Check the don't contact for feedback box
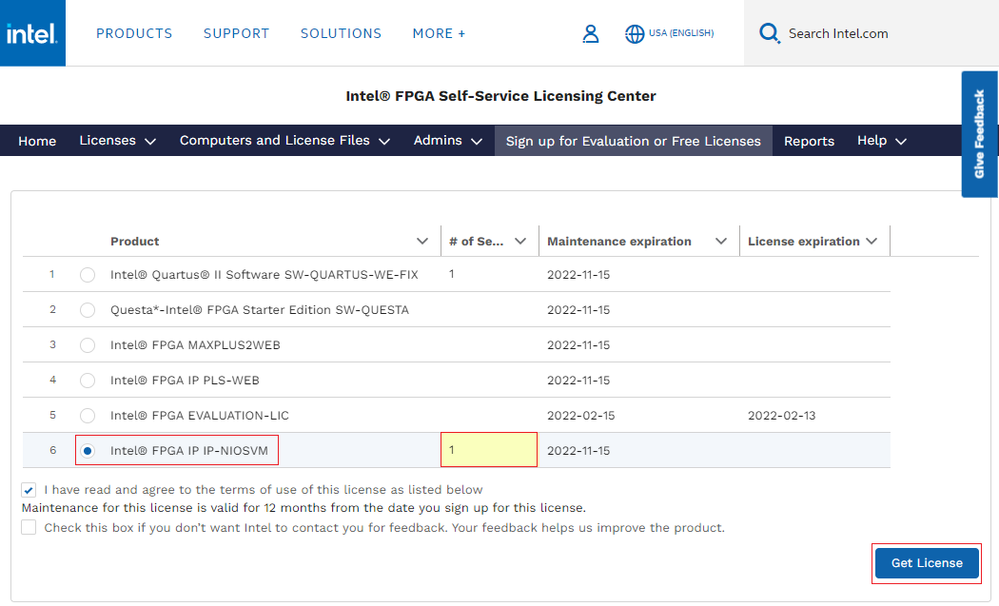Viewport: 999px width, 606px height. pos(29,527)
